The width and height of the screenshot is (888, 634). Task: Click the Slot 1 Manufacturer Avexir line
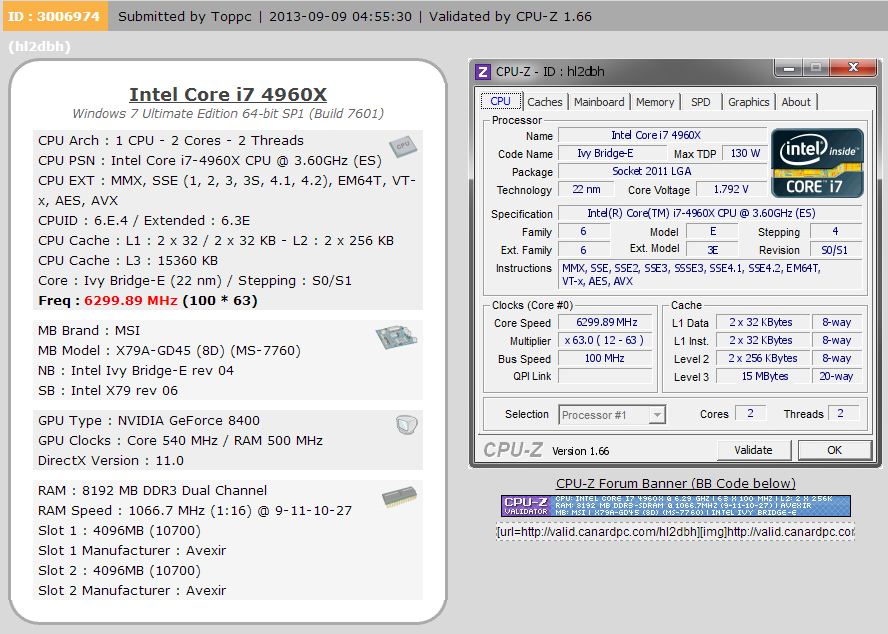coord(132,551)
